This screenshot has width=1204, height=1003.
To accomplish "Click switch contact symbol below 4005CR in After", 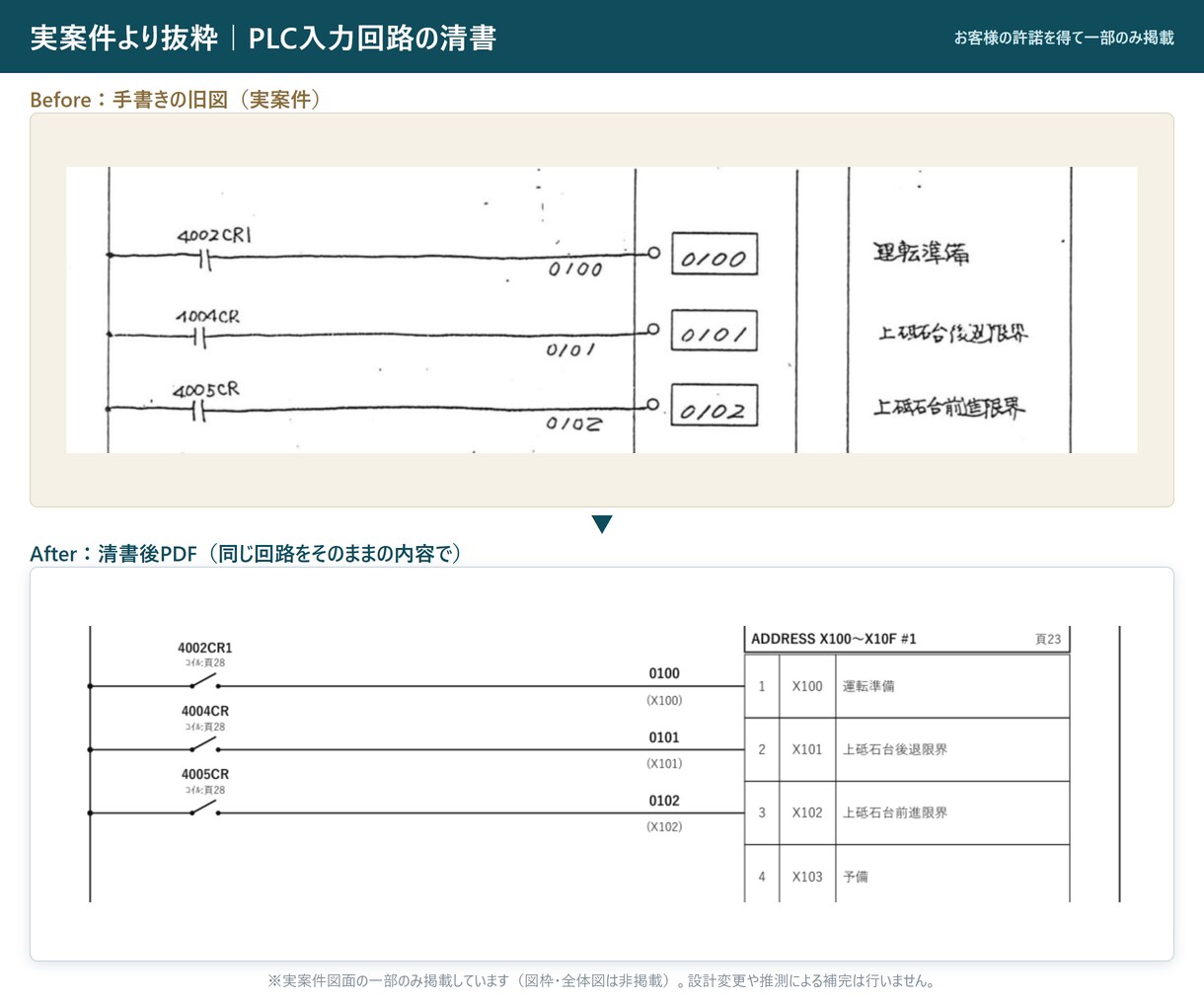I will coord(204,809).
